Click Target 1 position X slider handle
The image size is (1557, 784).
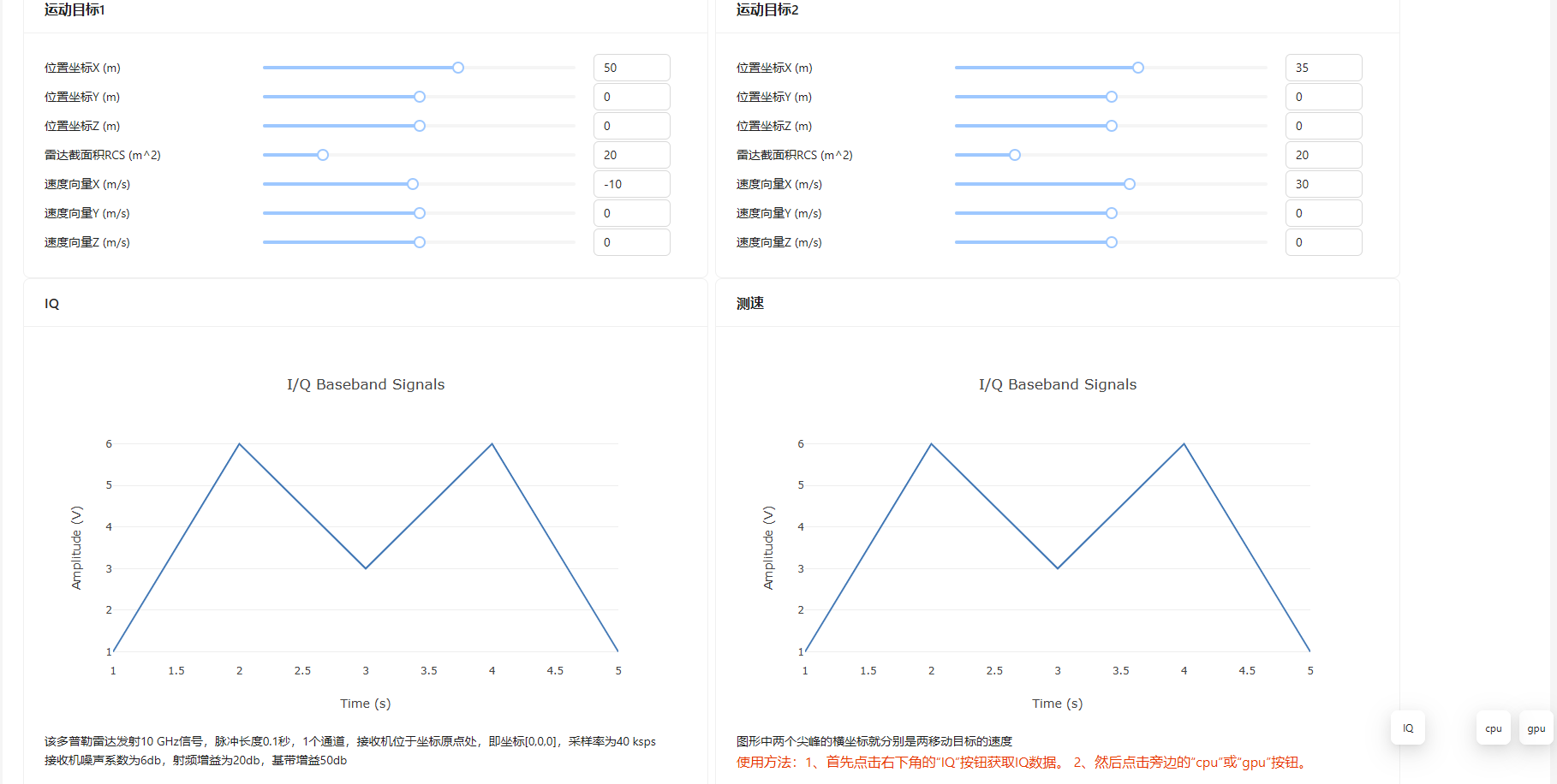[458, 68]
